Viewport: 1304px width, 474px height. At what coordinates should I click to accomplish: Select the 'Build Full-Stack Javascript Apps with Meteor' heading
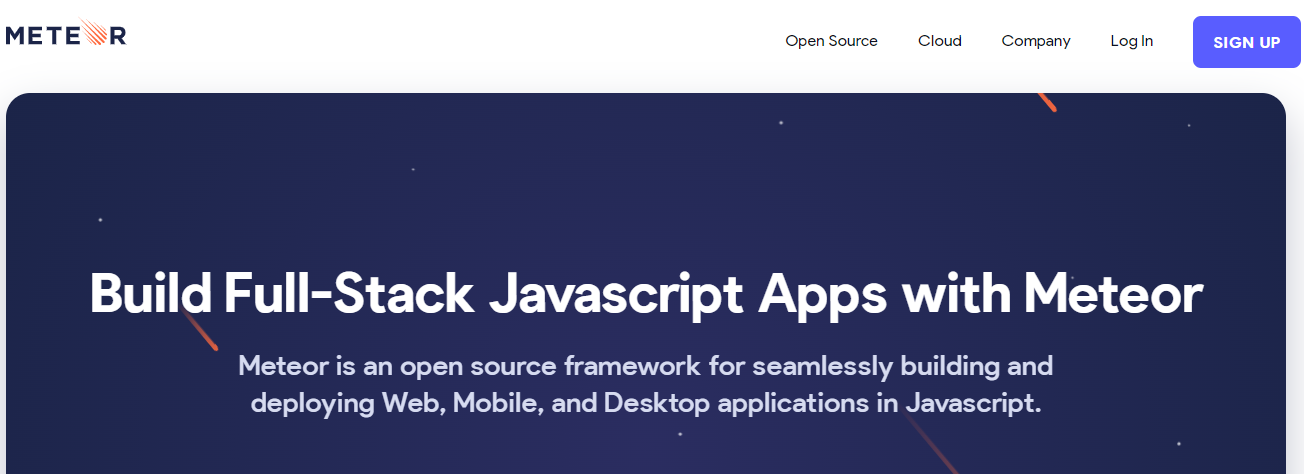[646, 295]
